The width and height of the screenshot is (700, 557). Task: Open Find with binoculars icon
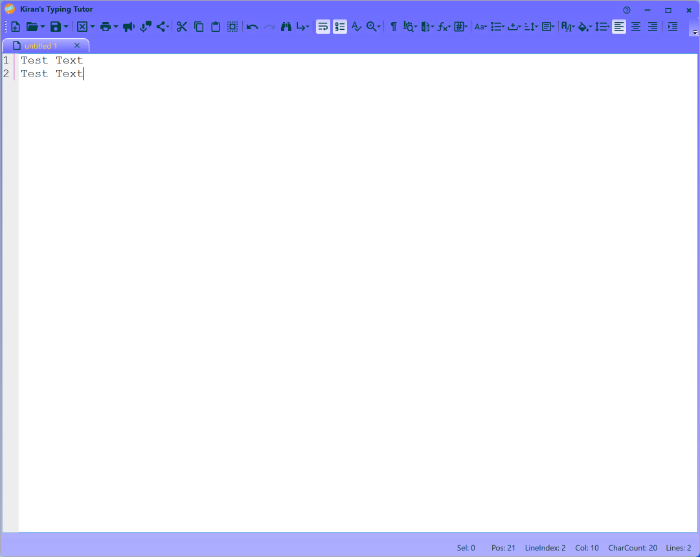pos(286,27)
